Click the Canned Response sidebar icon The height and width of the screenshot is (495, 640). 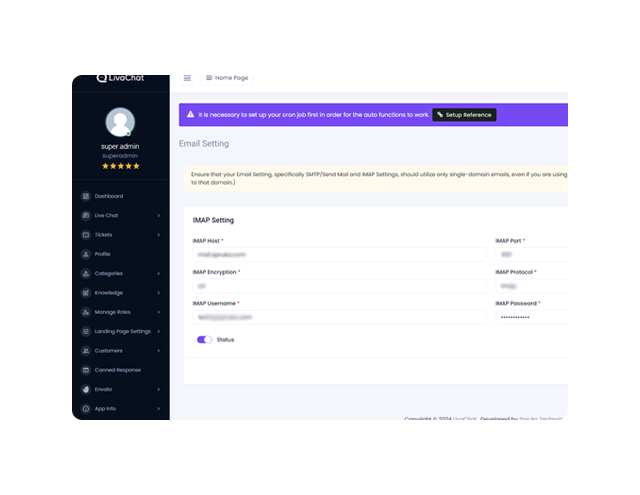pos(86,370)
